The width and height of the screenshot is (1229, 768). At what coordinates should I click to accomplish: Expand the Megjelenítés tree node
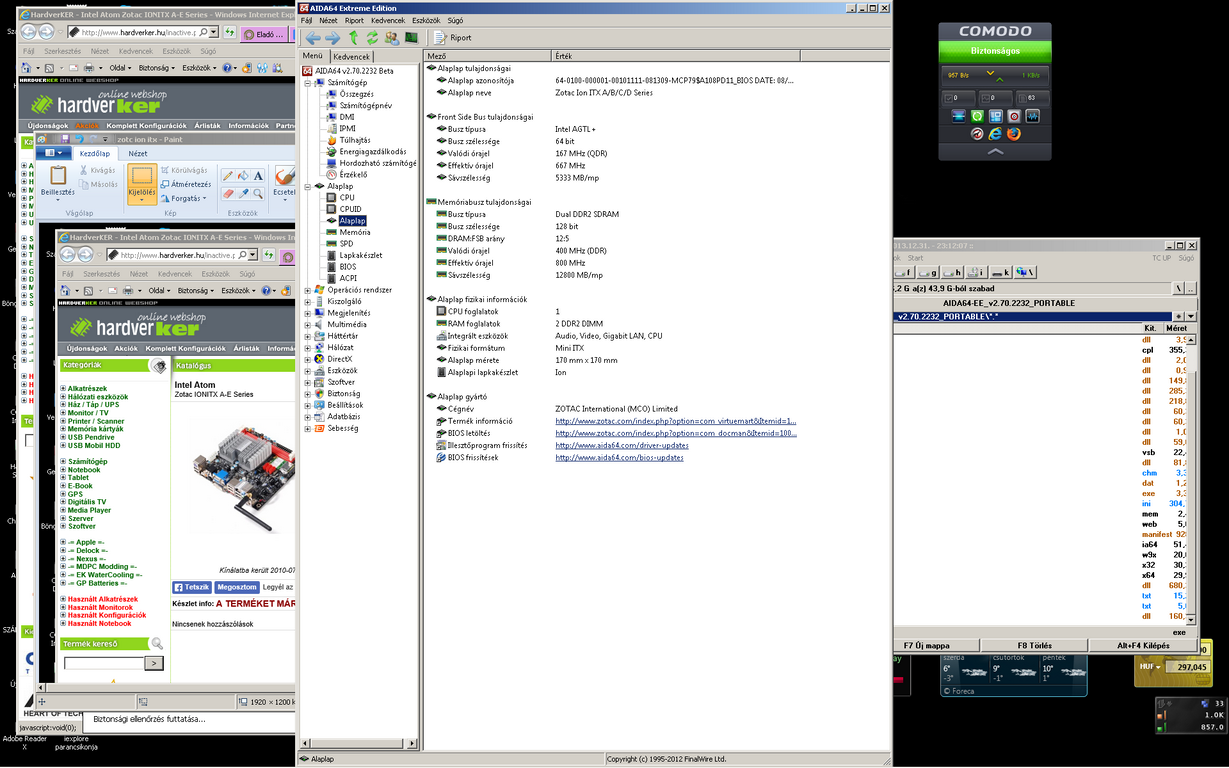point(308,313)
